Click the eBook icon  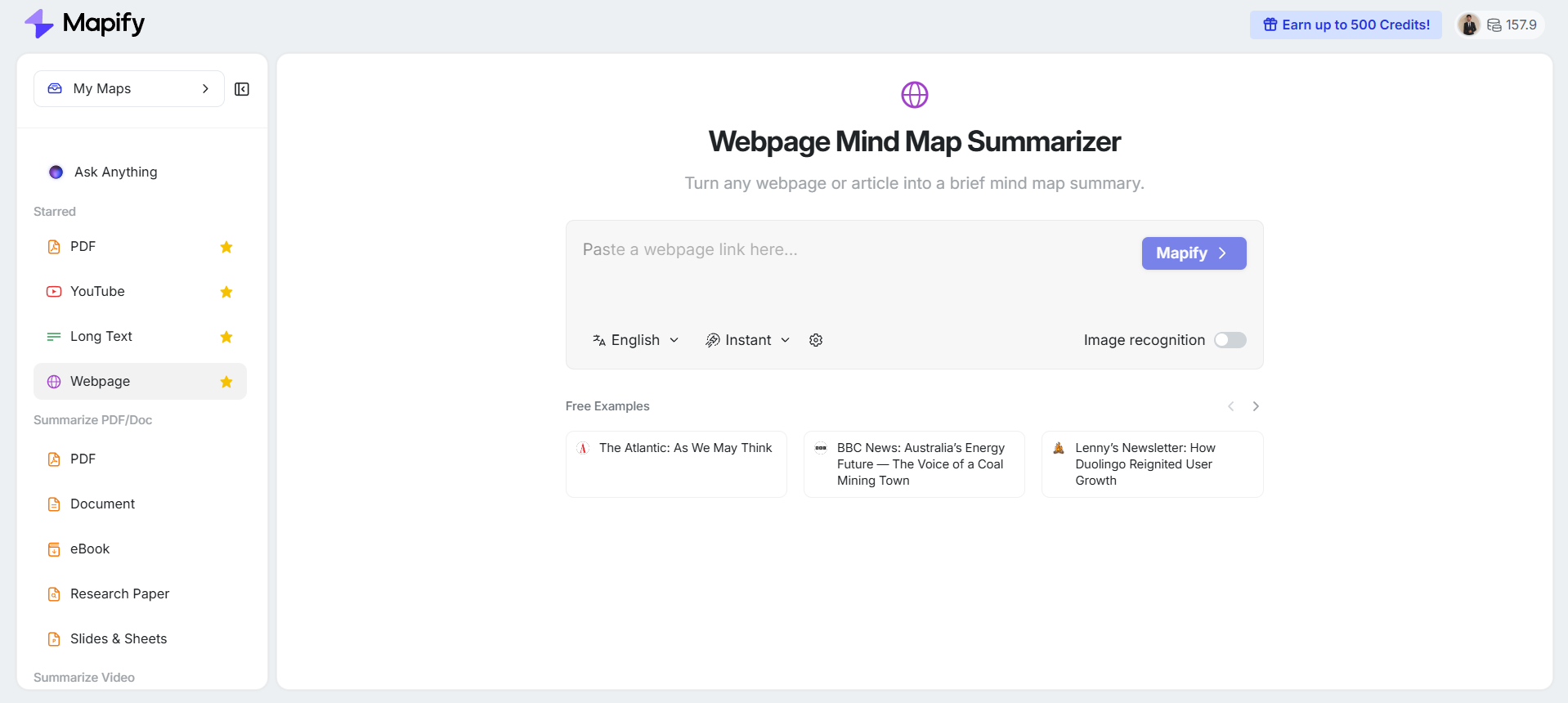(54, 549)
